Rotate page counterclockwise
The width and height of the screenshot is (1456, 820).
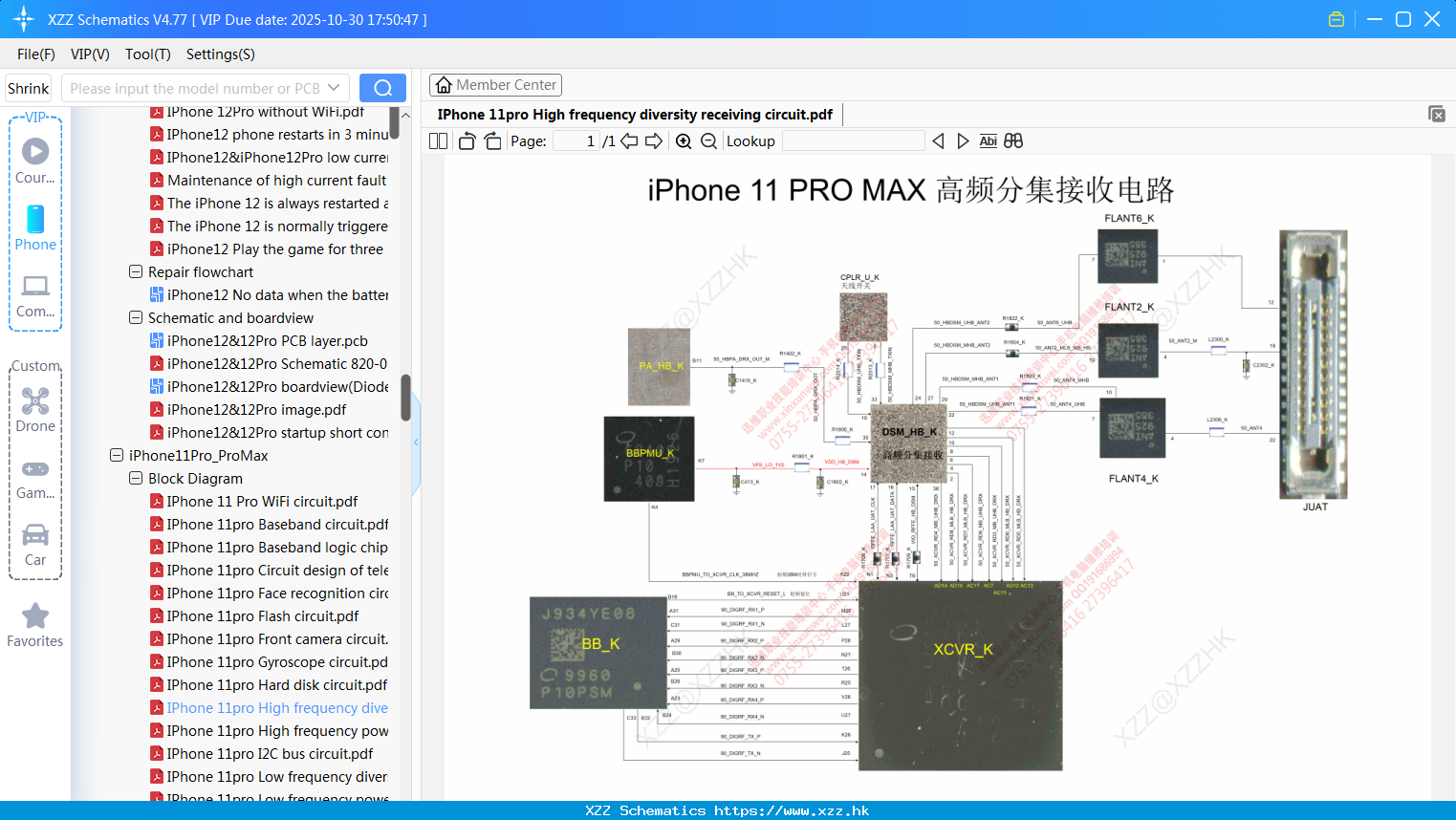point(467,141)
